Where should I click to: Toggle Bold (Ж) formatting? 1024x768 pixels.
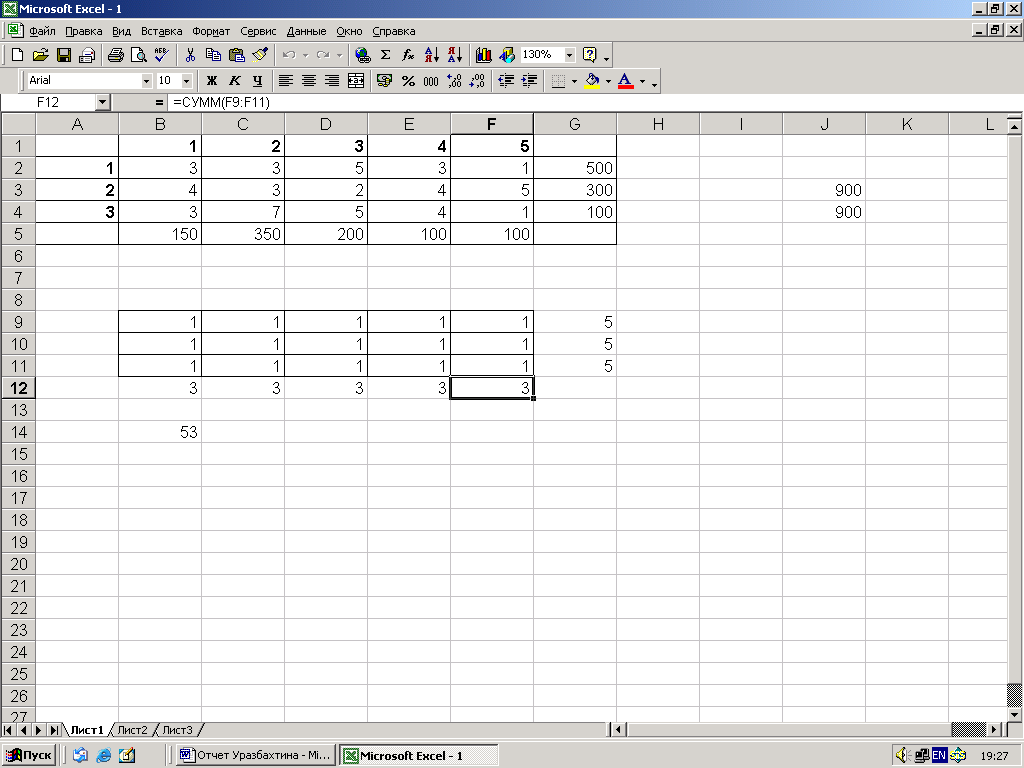[x=212, y=81]
